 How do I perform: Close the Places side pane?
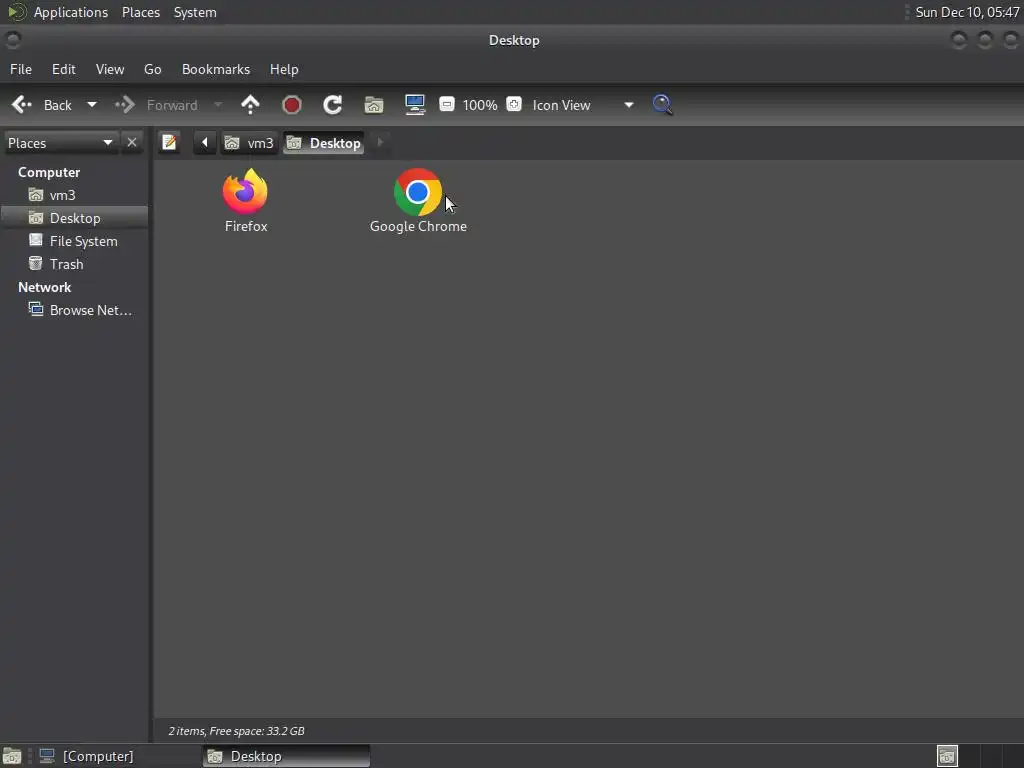tap(132, 142)
